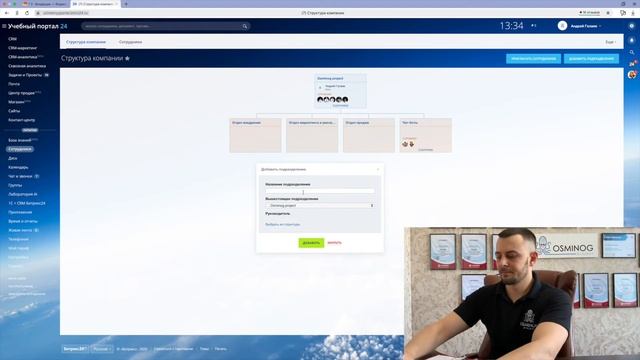This screenshot has height=360, width=640.
Task: Open new browser tab with plus
Action: click(x=126, y=4)
